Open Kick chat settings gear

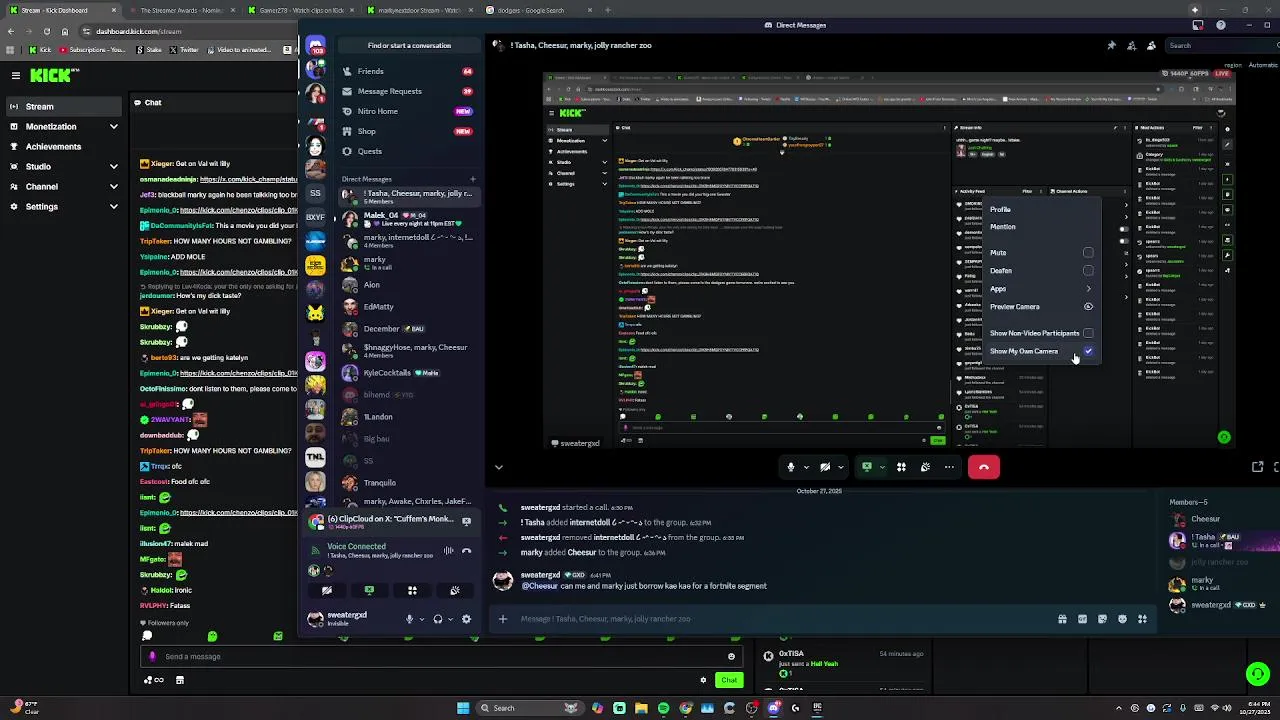[x=703, y=680]
